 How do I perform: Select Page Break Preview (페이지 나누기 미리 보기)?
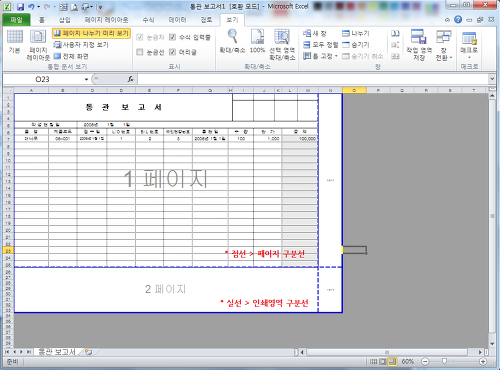pyautogui.click(x=91, y=33)
